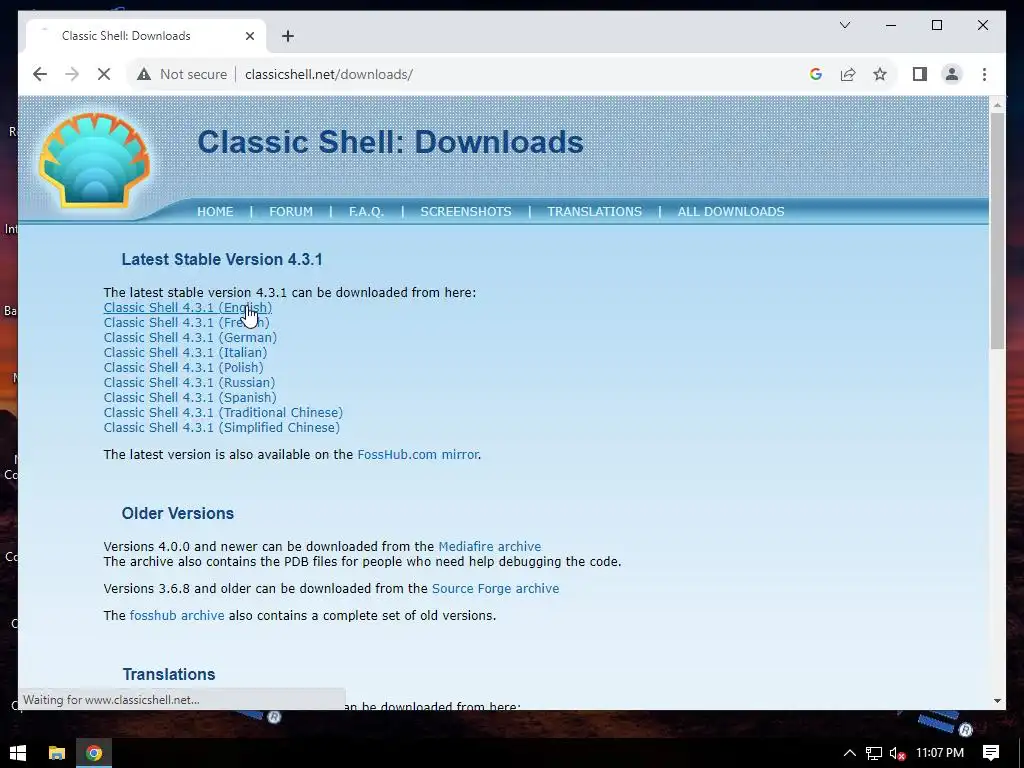Download Classic Shell 4.3.1 (German)
This screenshot has height=768, width=1024.
(x=190, y=338)
